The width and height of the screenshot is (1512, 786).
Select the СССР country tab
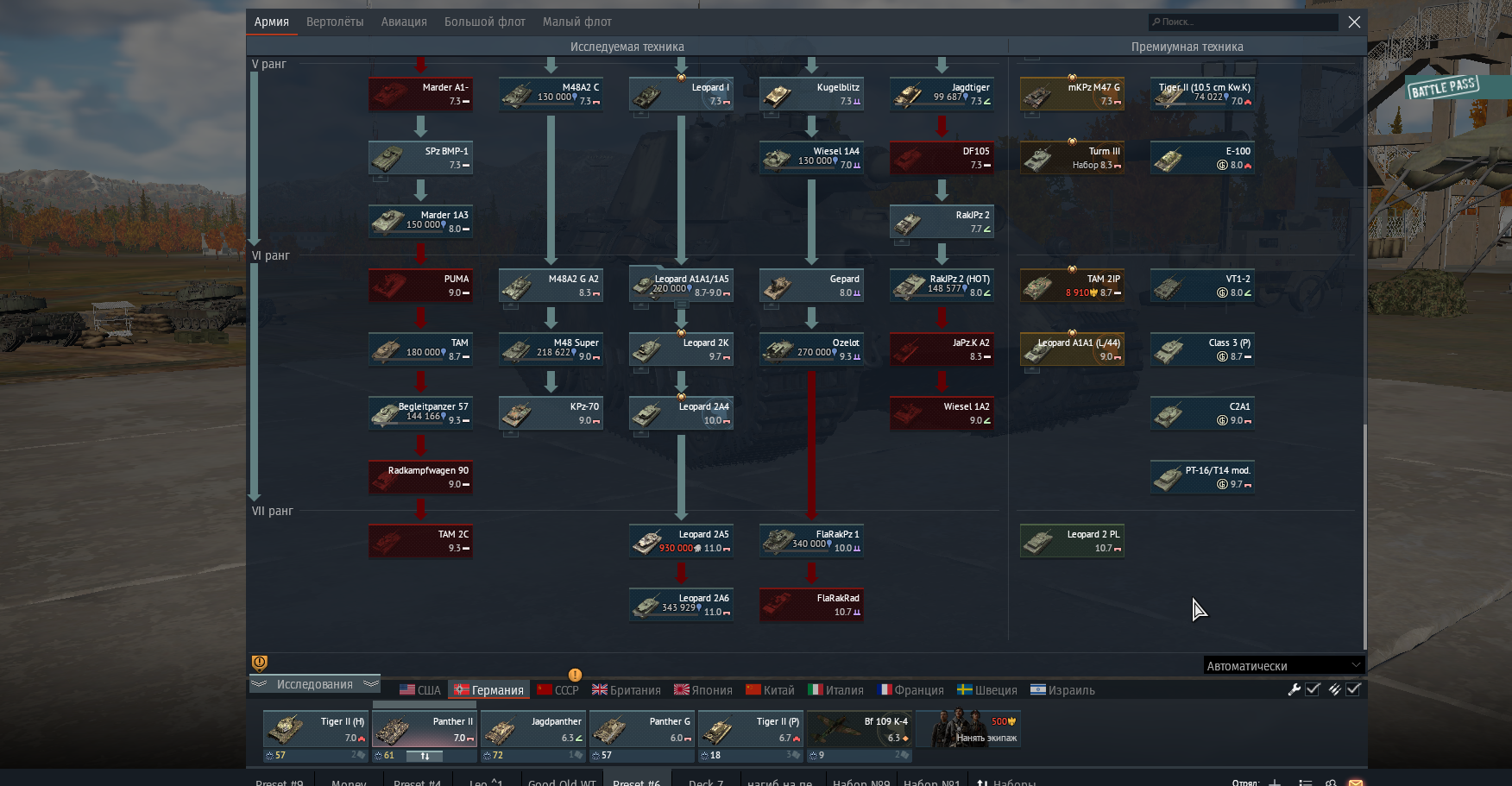(x=558, y=690)
